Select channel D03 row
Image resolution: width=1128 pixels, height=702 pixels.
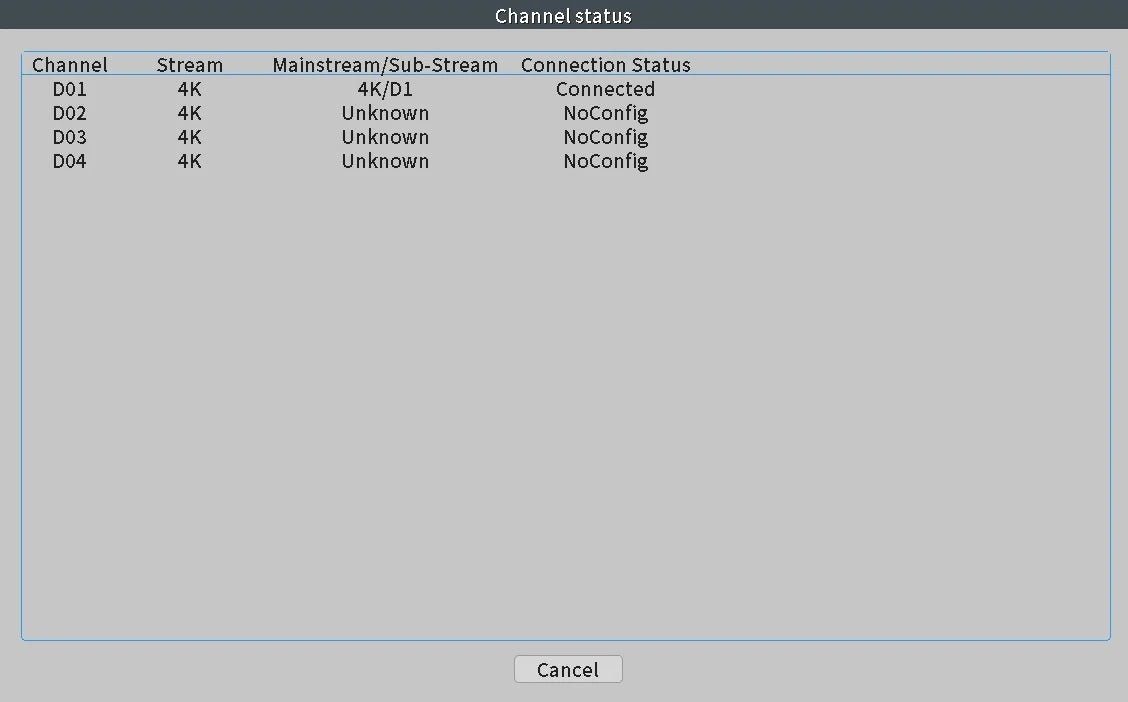[566, 137]
